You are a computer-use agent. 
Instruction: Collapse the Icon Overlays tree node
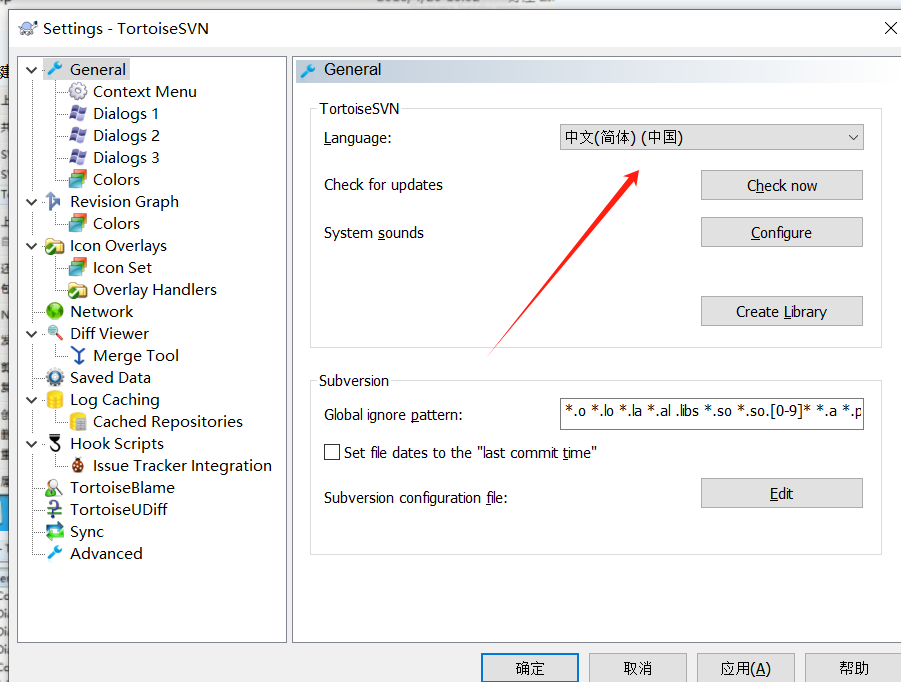(x=32, y=246)
